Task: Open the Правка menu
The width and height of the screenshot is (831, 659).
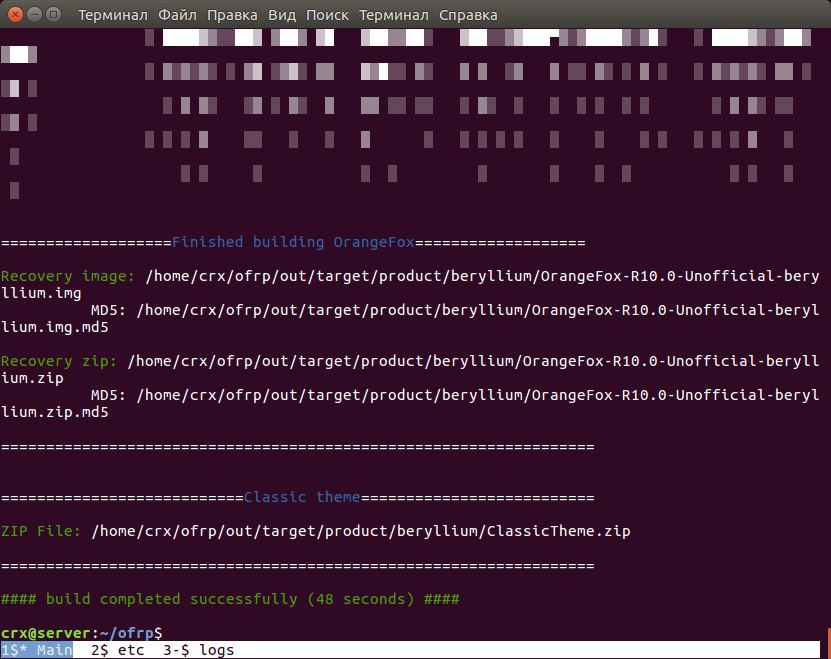Action: point(232,15)
